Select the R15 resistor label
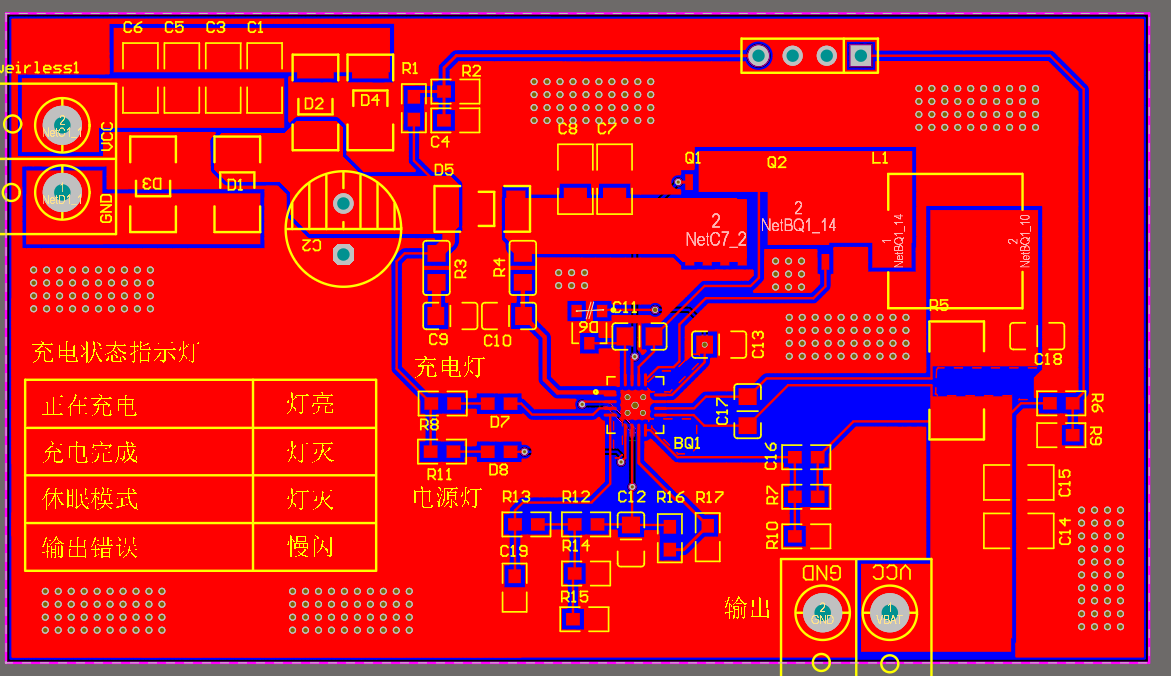Image resolution: width=1171 pixels, height=676 pixels. pyautogui.click(x=574, y=597)
